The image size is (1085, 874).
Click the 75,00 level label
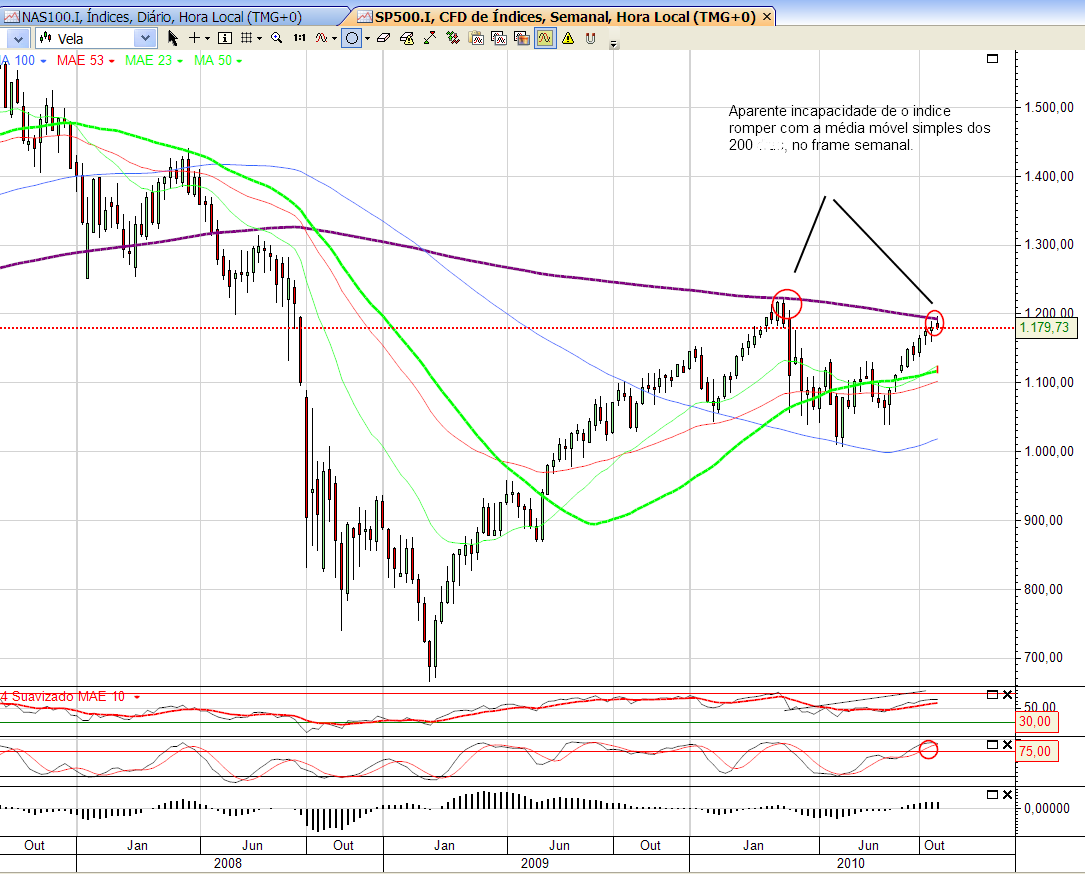[x=1037, y=752]
